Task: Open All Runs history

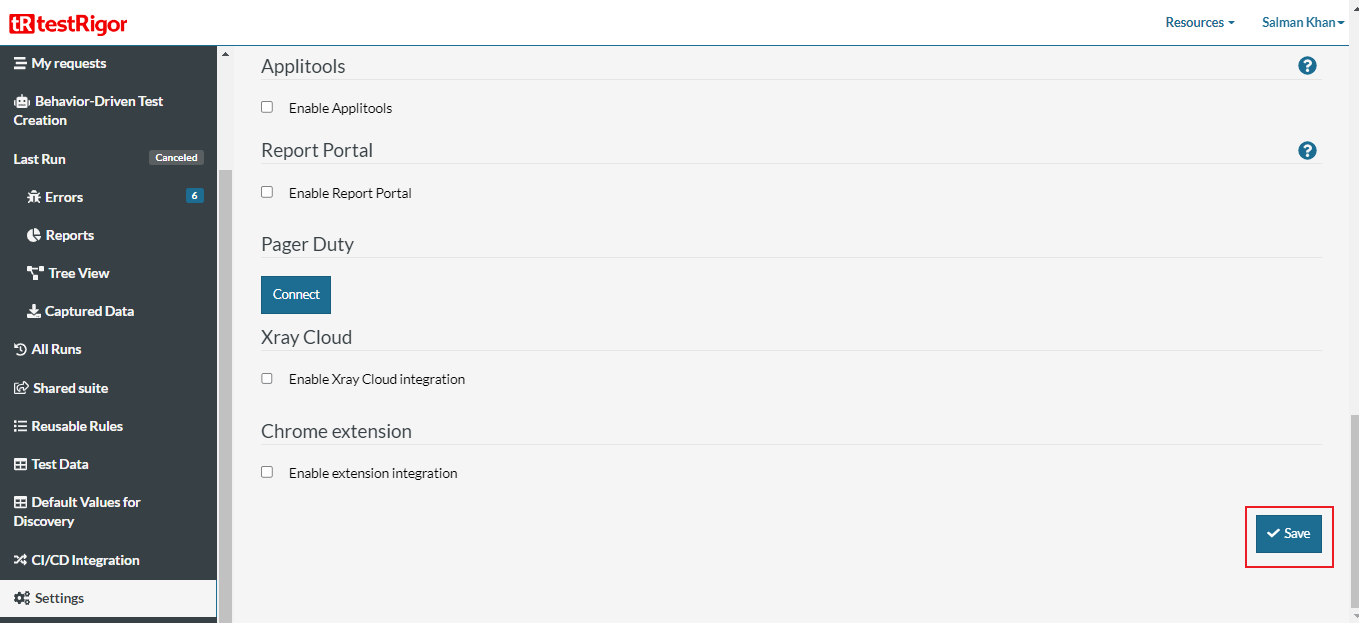Action: click(x=53, y=348)
